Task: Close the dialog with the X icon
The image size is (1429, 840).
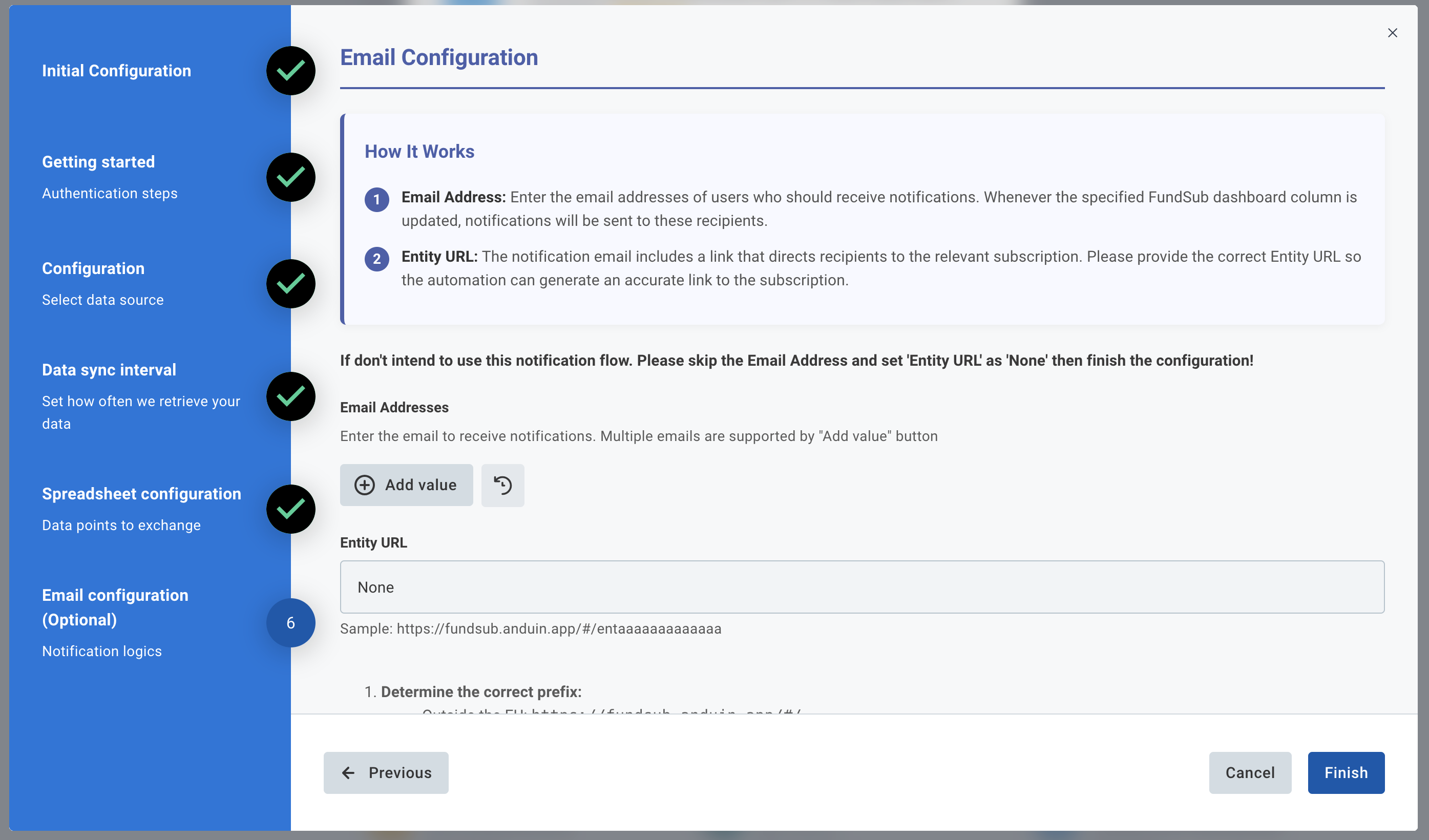Action: (x=1392, y=33)
